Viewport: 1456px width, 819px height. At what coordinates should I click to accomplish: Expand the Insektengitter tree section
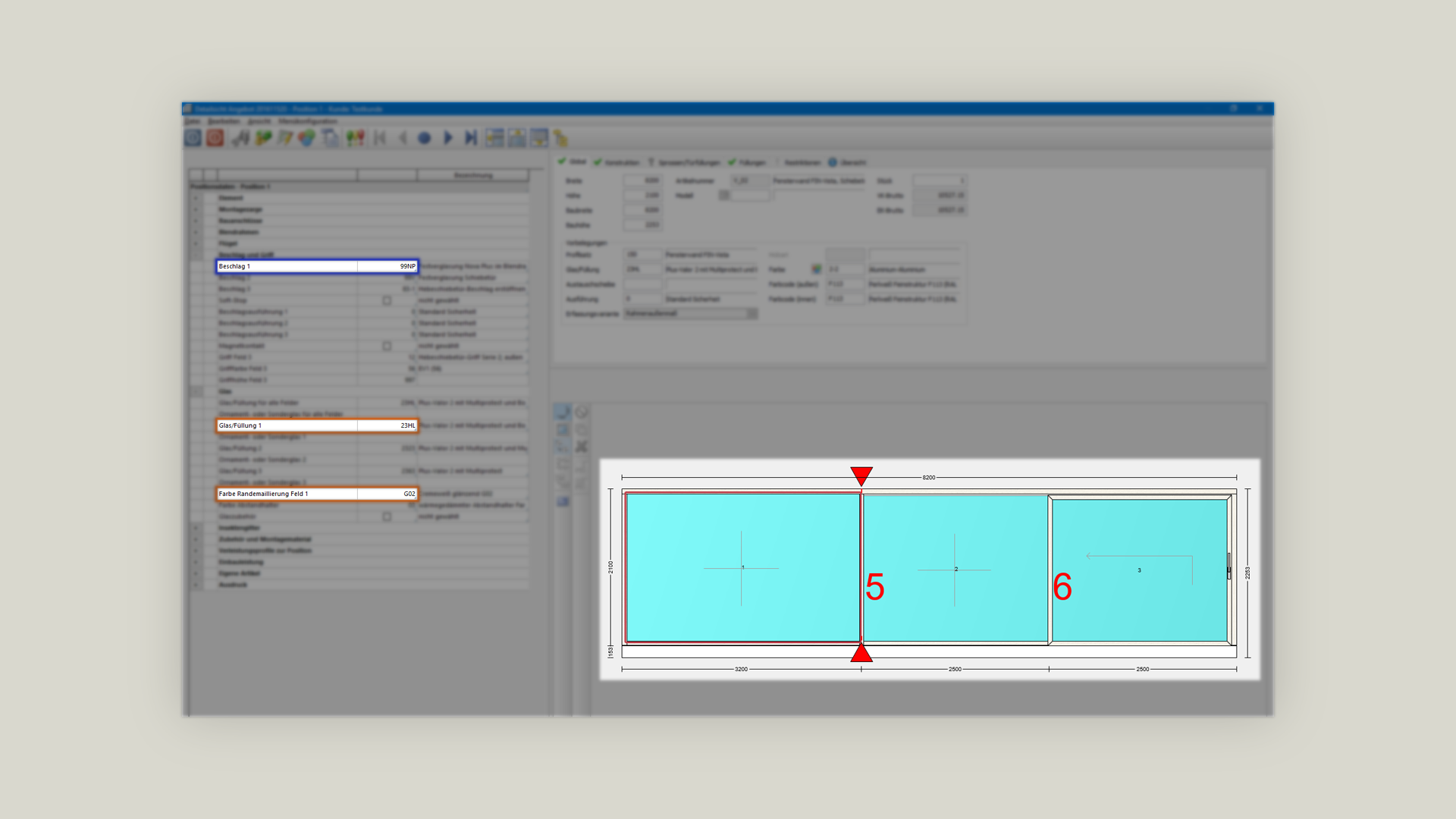[x=196, y=528]
